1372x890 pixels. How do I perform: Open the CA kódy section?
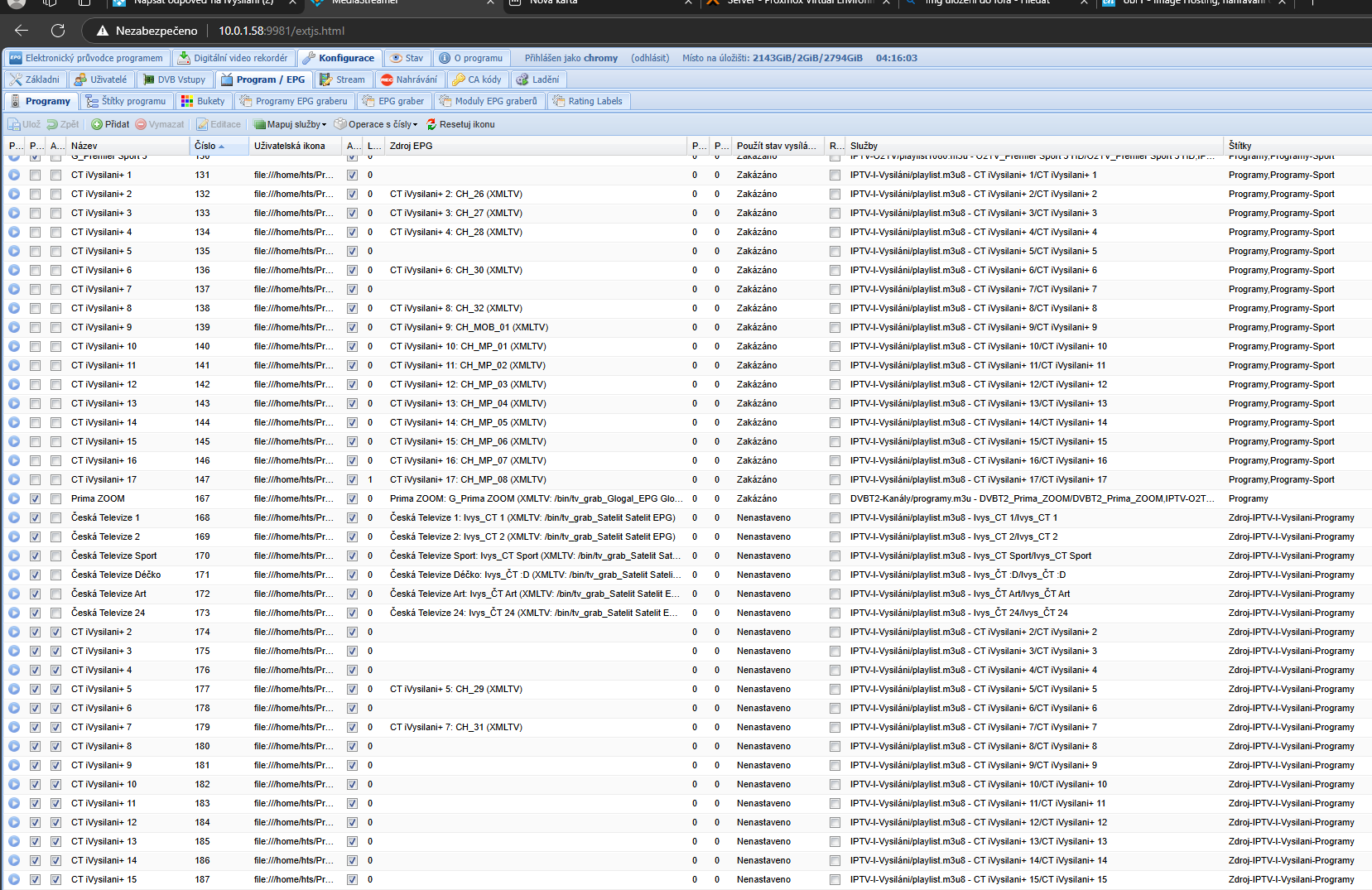point(477,79)
